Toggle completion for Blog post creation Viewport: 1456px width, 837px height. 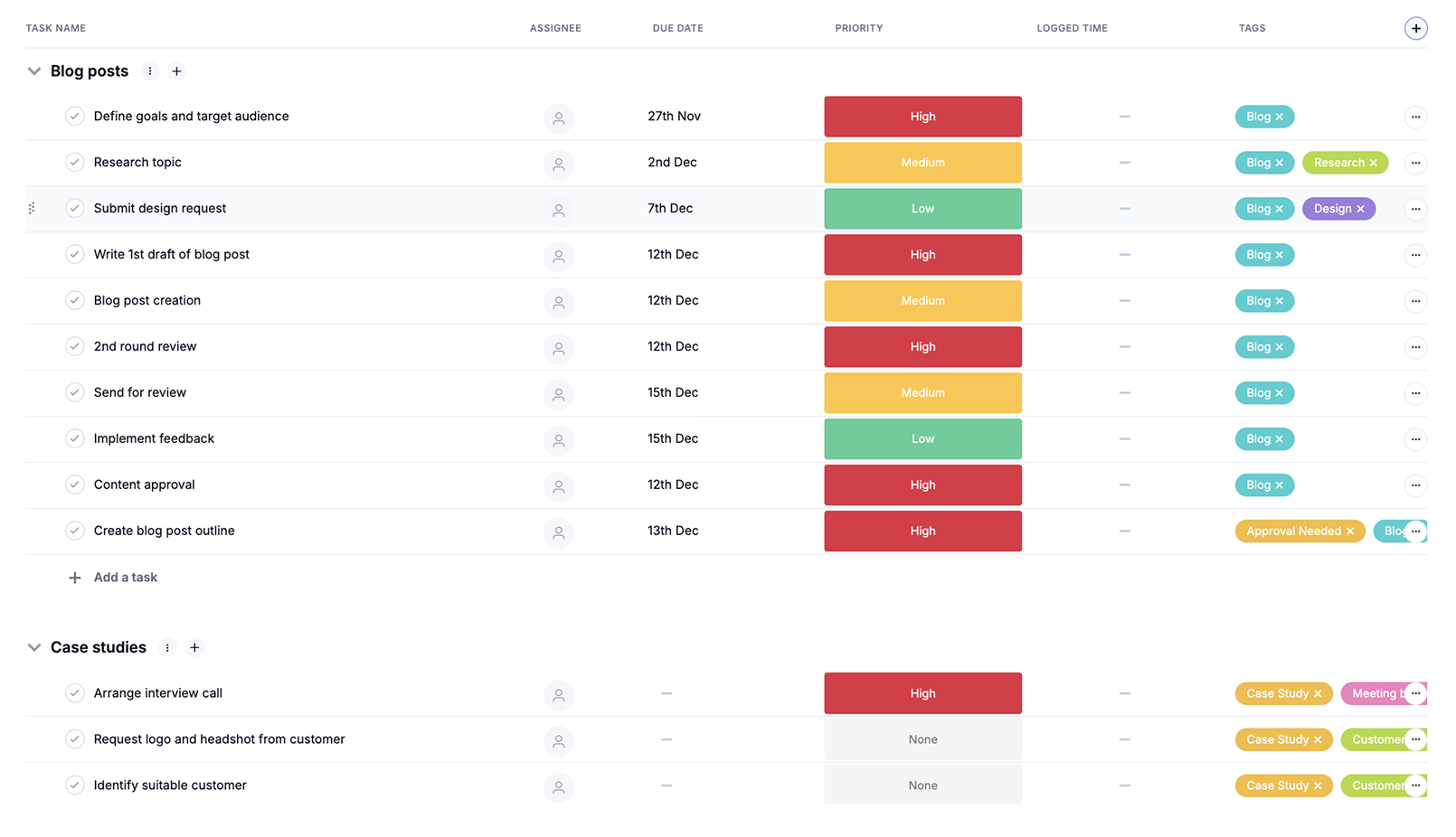(75, 300)
